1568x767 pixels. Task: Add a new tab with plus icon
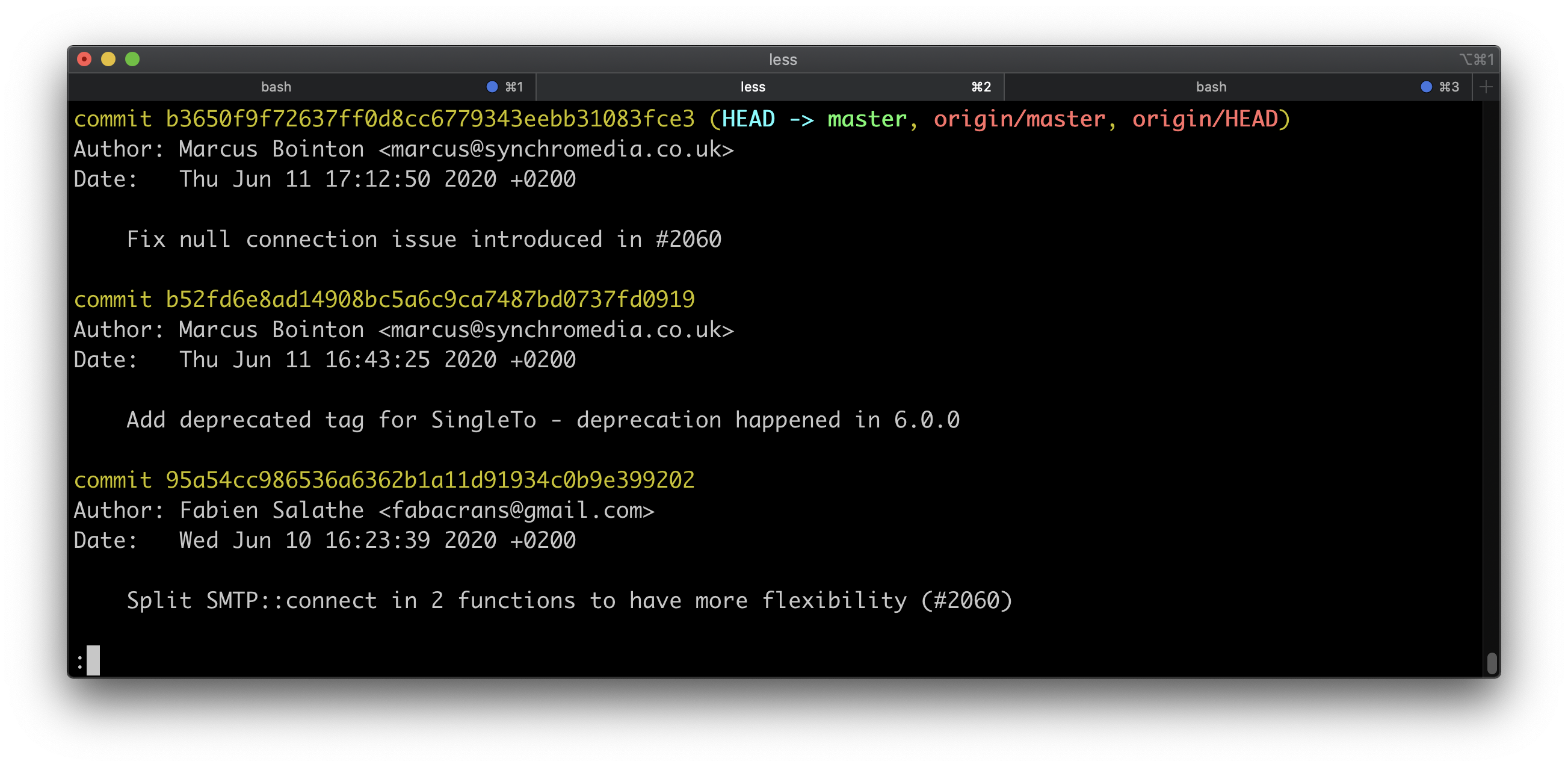(x=1485, y=87)
